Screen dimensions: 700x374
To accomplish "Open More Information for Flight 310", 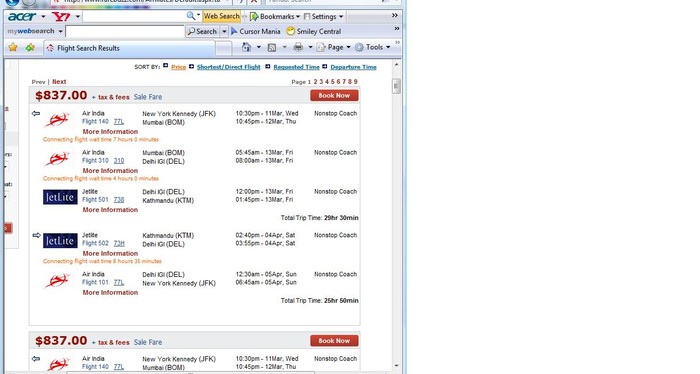I will 110,170.
